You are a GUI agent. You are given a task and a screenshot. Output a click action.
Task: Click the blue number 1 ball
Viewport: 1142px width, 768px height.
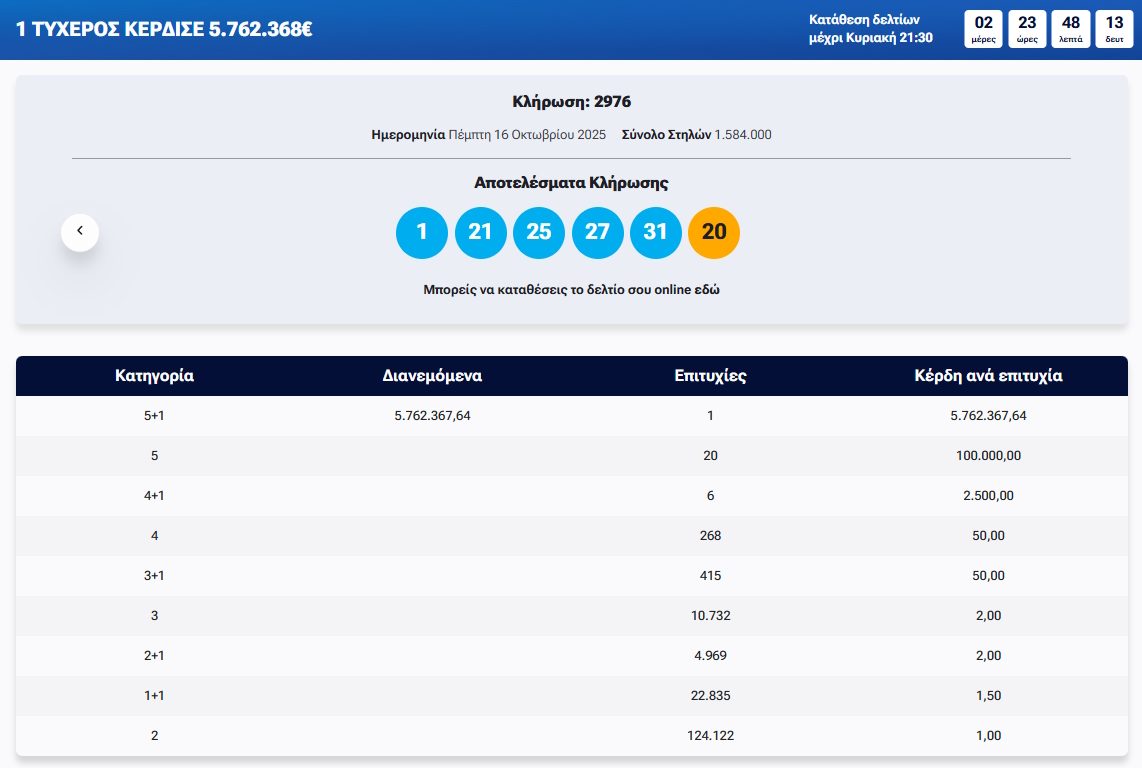coord(422,232)
